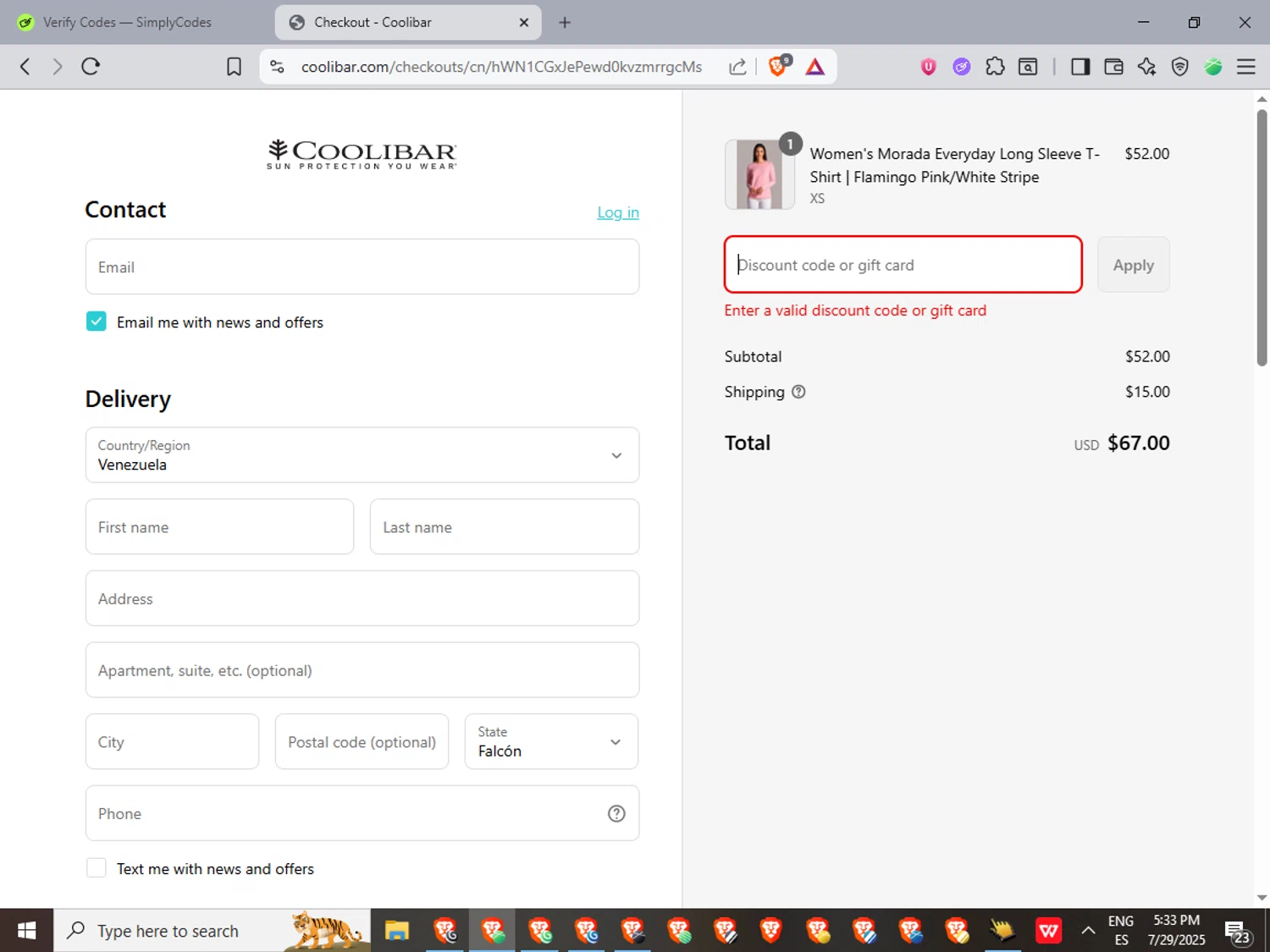This screenshot has width=1270, height=952.
Task: Open the green globe profile icon
Action: 1212,67
